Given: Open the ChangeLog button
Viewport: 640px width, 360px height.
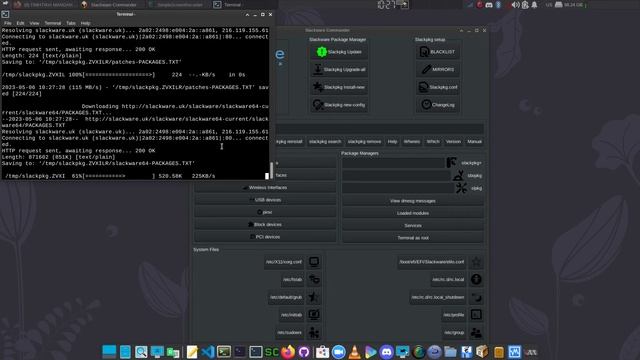Looking at the screenshot, I should click(438, 105).
